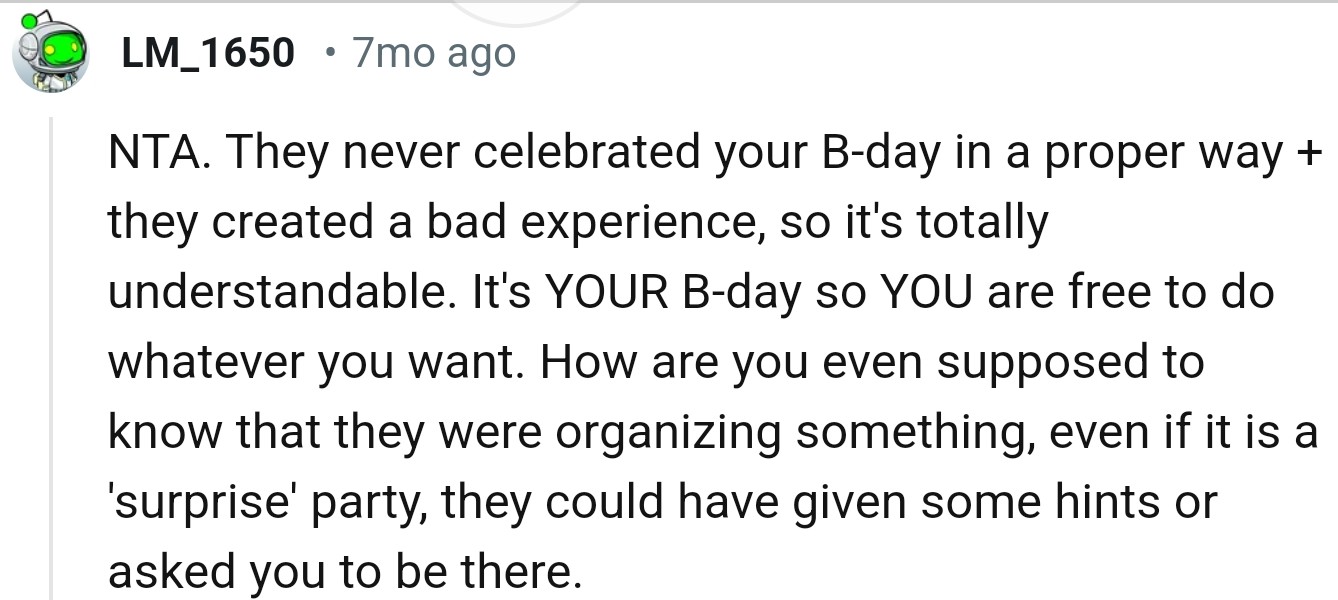
Task: Click the "7mo ago" comment timestamp
Action: 433,53
